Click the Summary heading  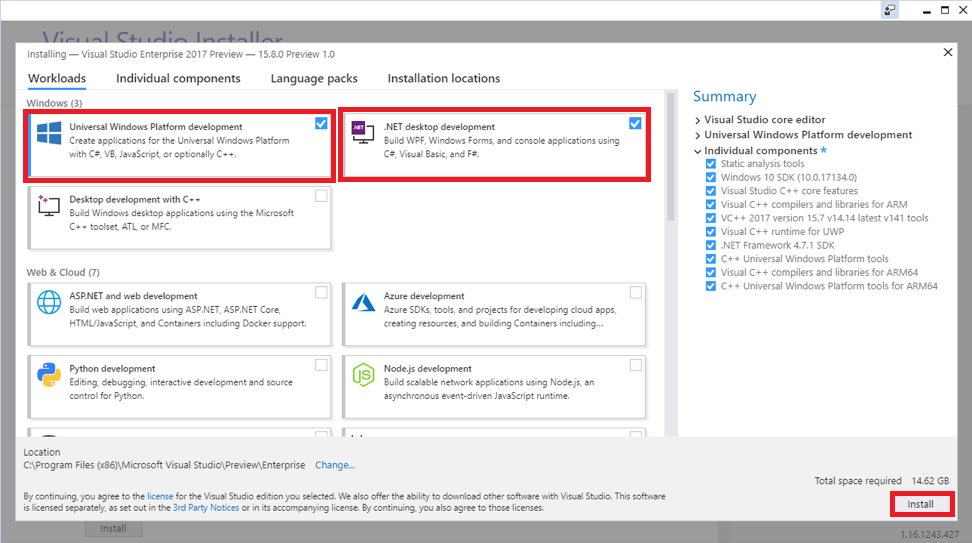(725, 97)
